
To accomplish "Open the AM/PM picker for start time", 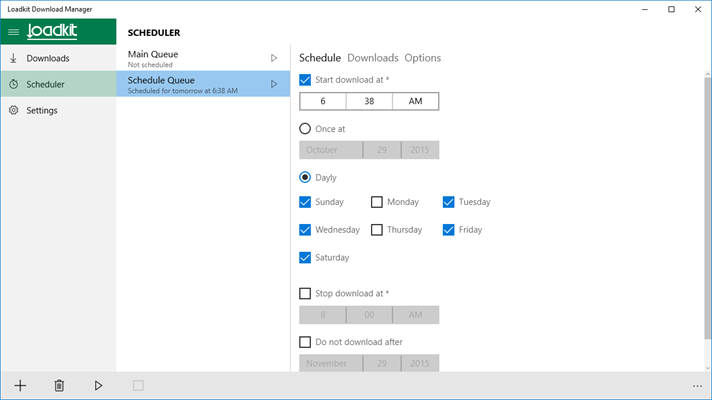I will [415, 101].
